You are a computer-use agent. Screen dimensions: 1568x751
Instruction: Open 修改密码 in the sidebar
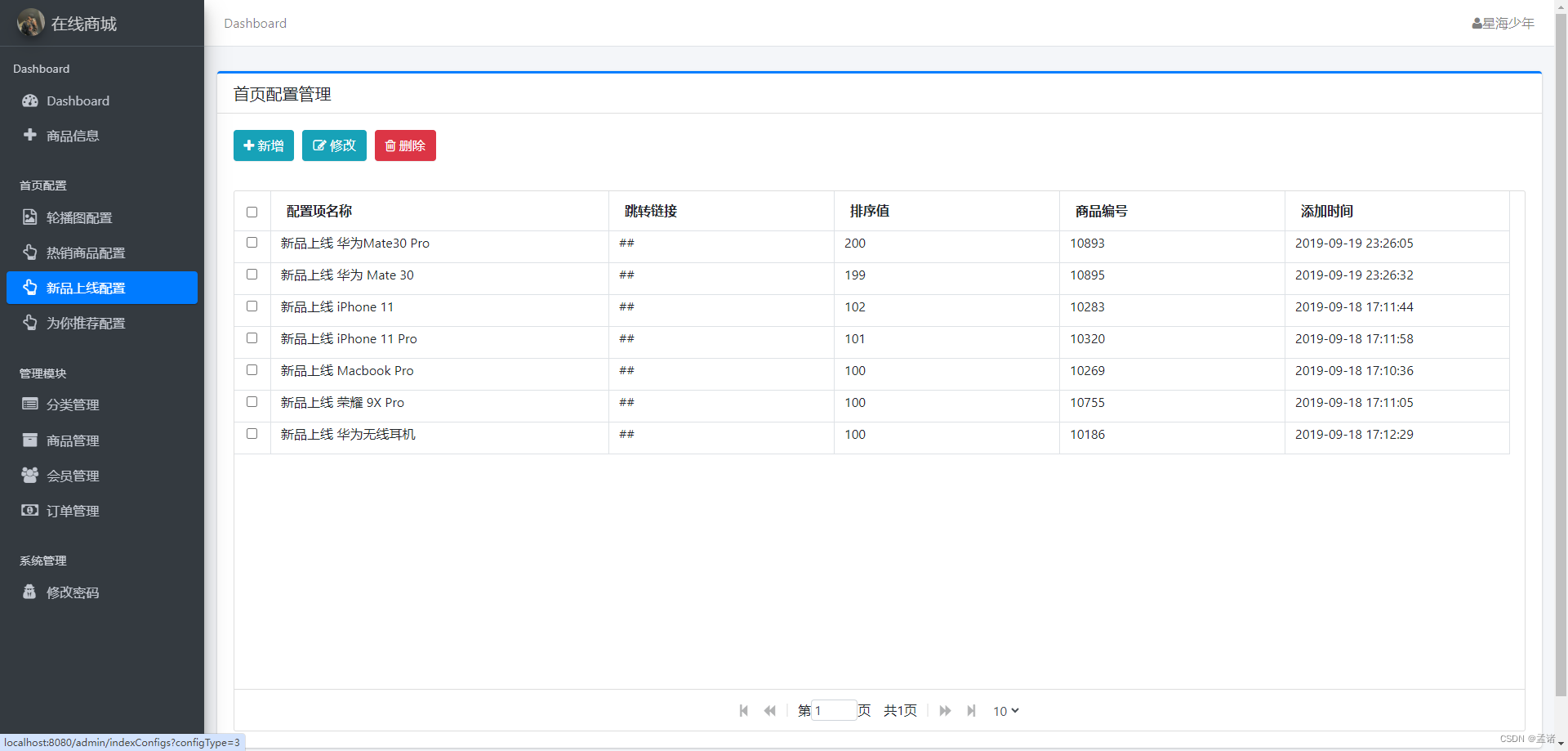click(x=102, y=592)
